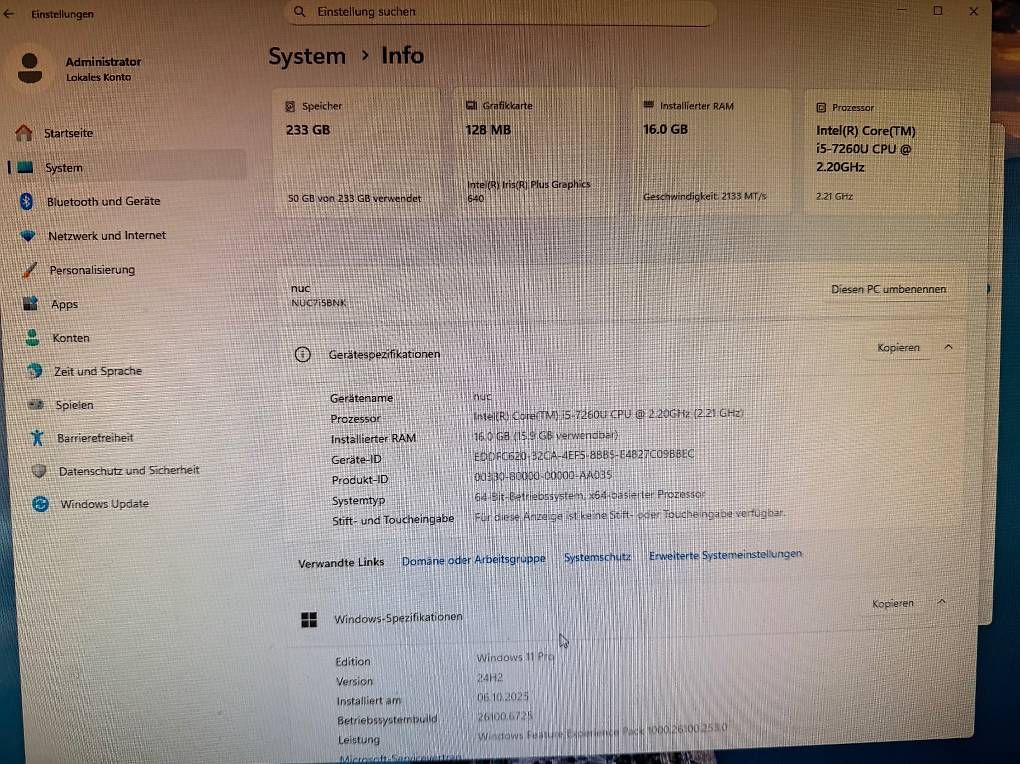Click the Installierter RAM 16.0 GB card
Viewport: 1020px width, 764px height.
pyautogui.click(x=710, y=151)
